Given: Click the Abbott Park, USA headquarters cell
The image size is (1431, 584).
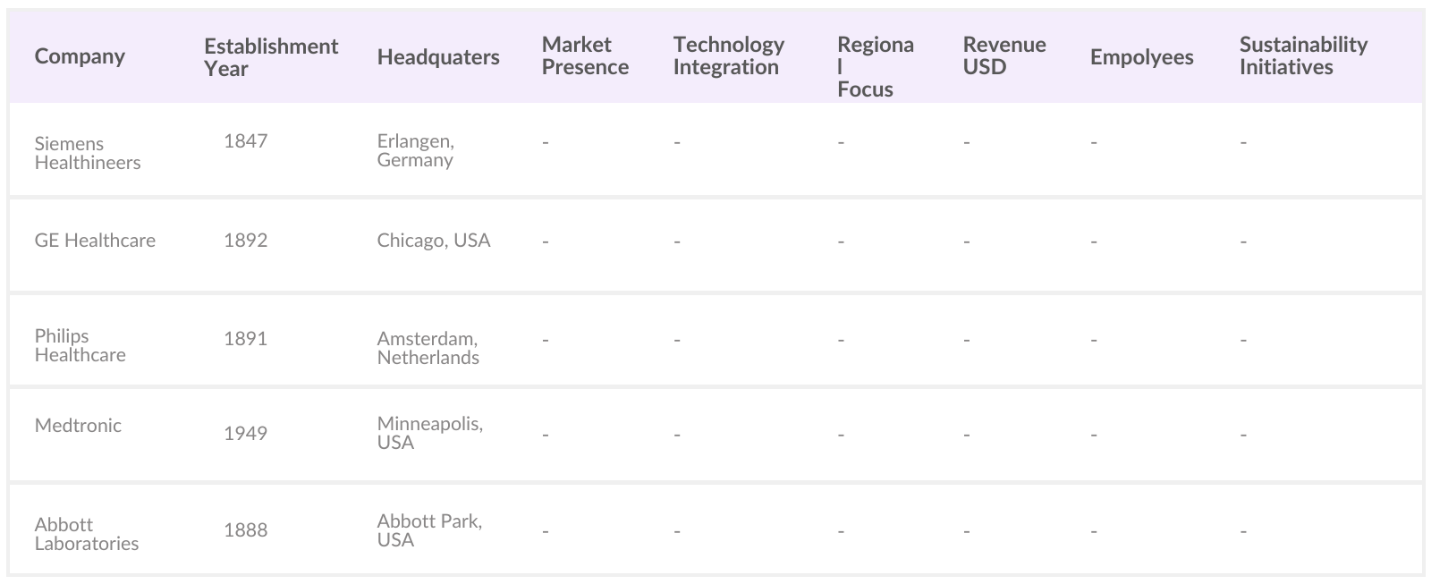Looking at the screenshot, I should pyautogui.click(x=429, y=530).
